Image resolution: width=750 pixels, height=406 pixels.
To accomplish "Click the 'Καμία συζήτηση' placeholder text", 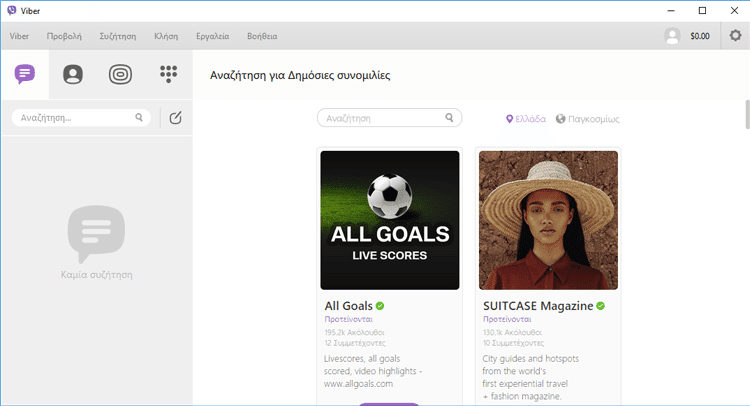I will (x=97, y=274).
